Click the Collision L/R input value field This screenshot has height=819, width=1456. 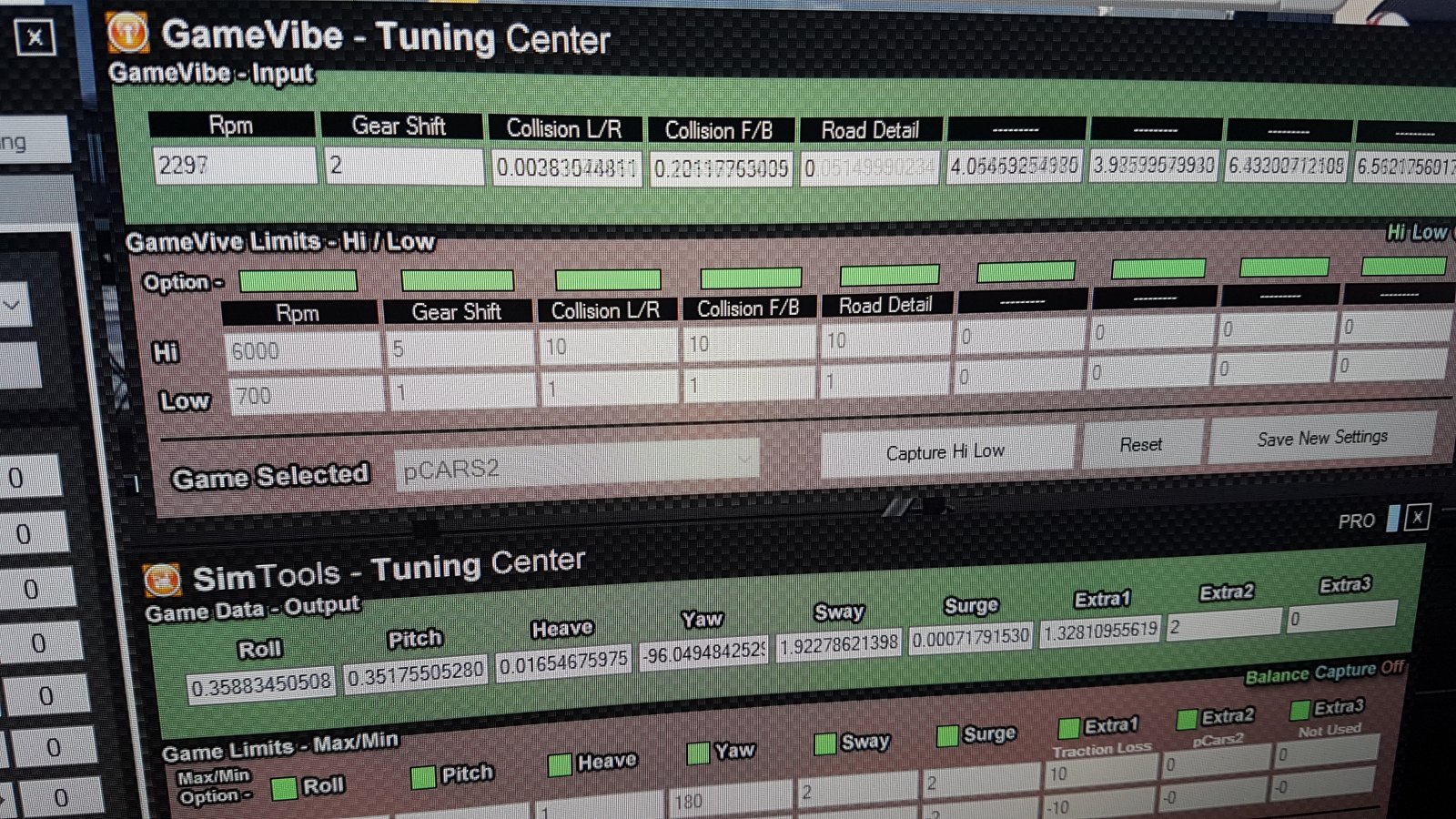point(567,168)
